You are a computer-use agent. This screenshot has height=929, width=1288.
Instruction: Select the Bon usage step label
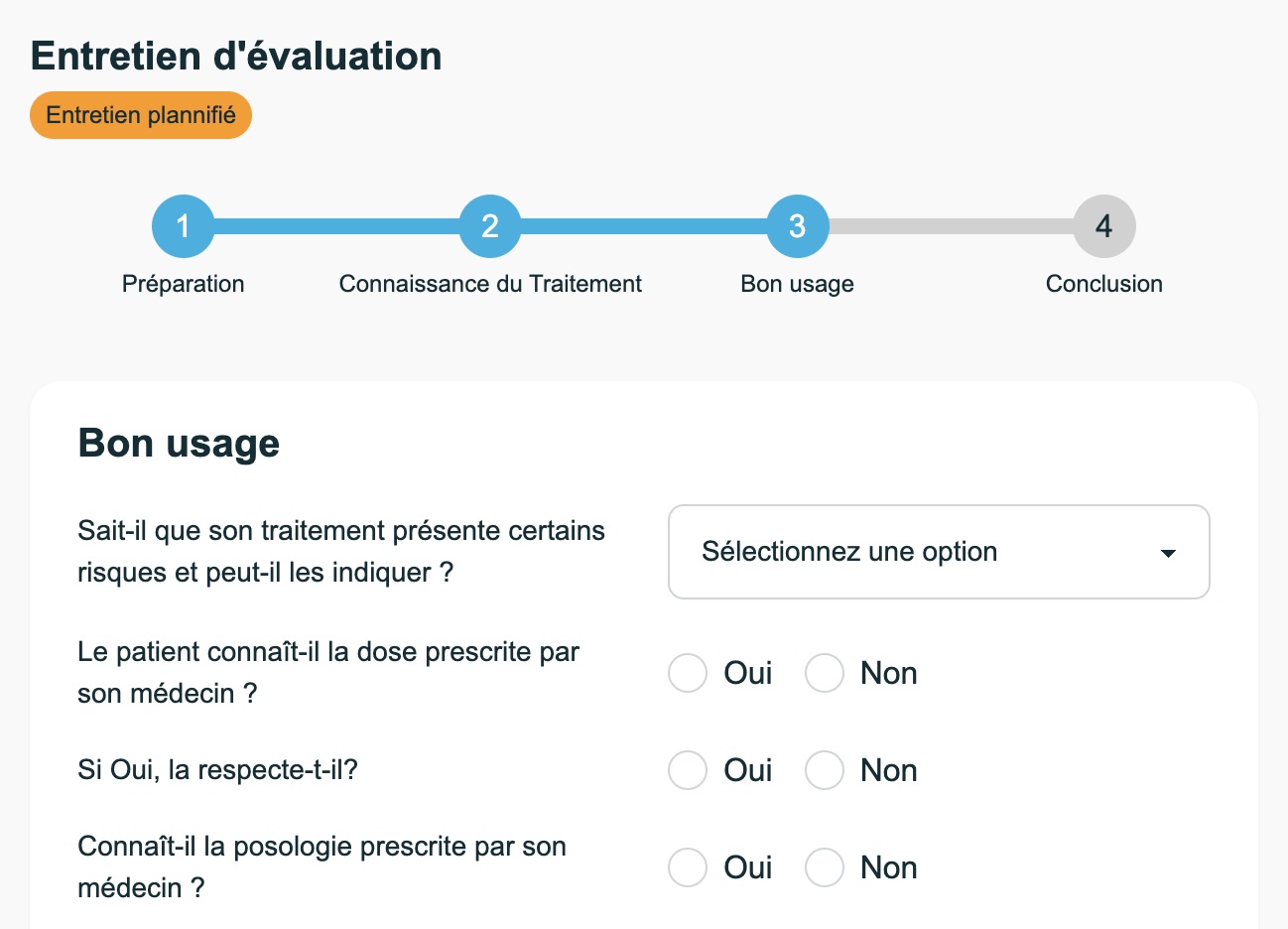[797, 284]
